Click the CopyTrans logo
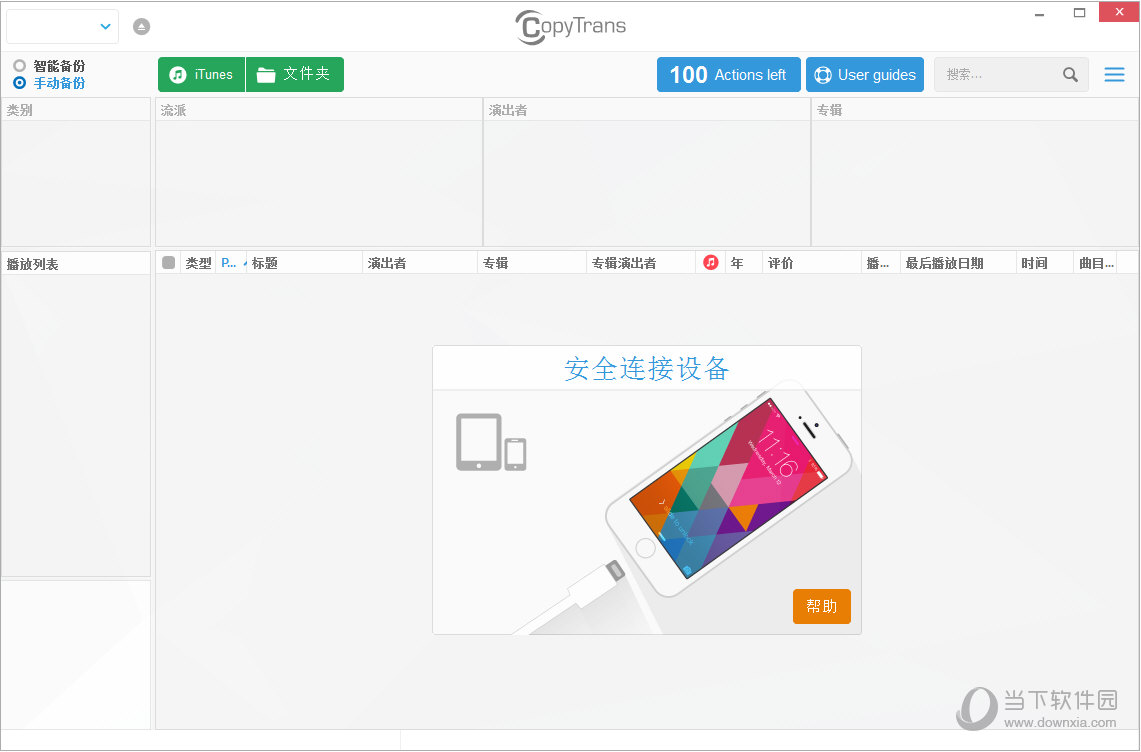The height and width of the screenshot is (752, 1141). pos(570,27)
